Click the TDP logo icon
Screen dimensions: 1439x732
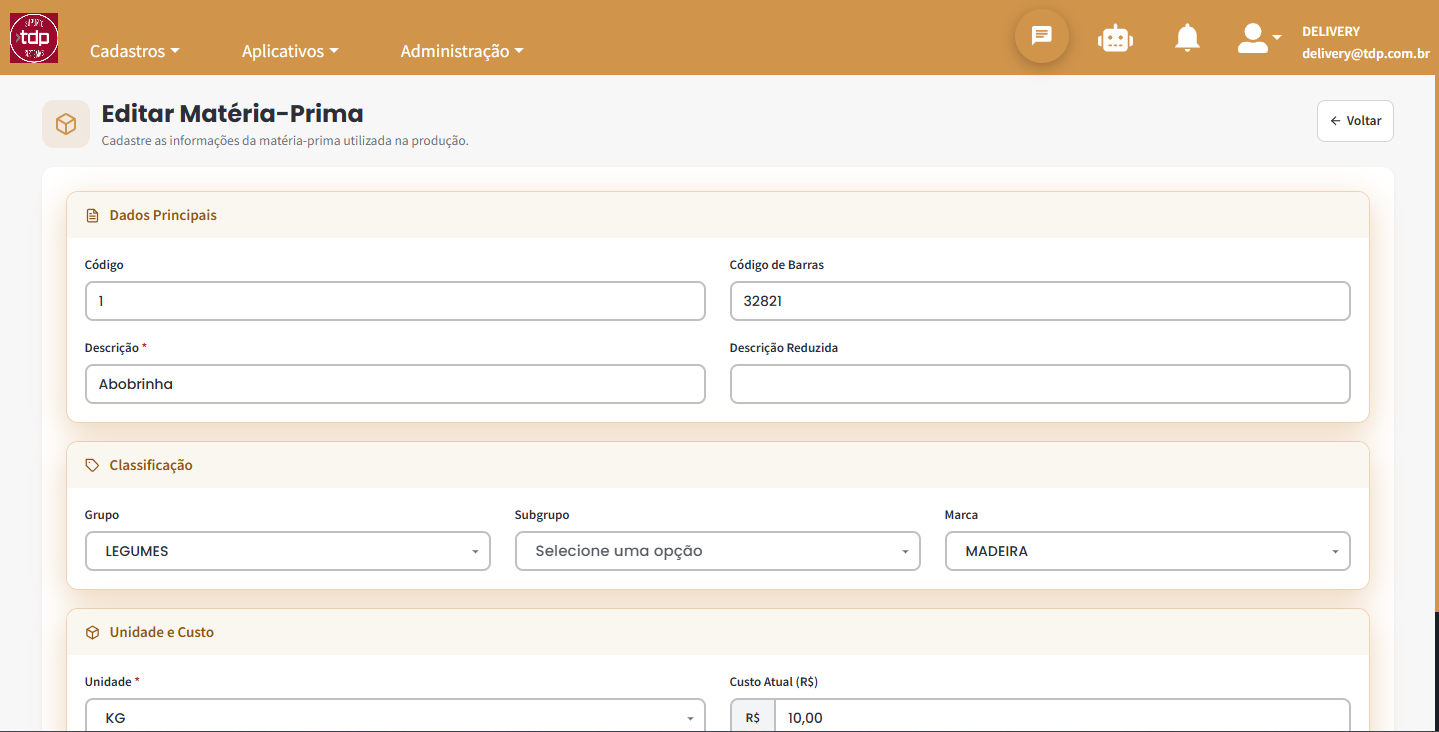click(34, 38)
